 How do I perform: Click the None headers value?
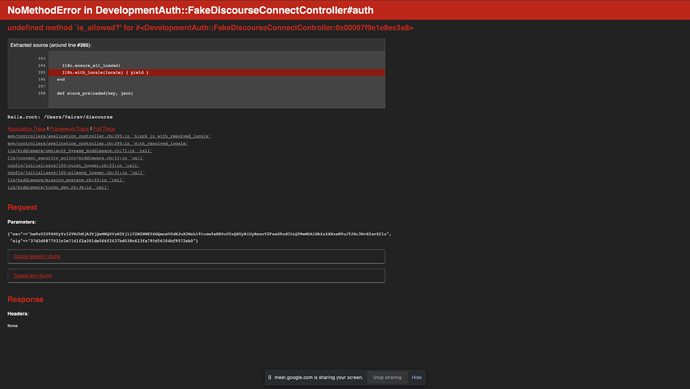click(x=13, y=326)
